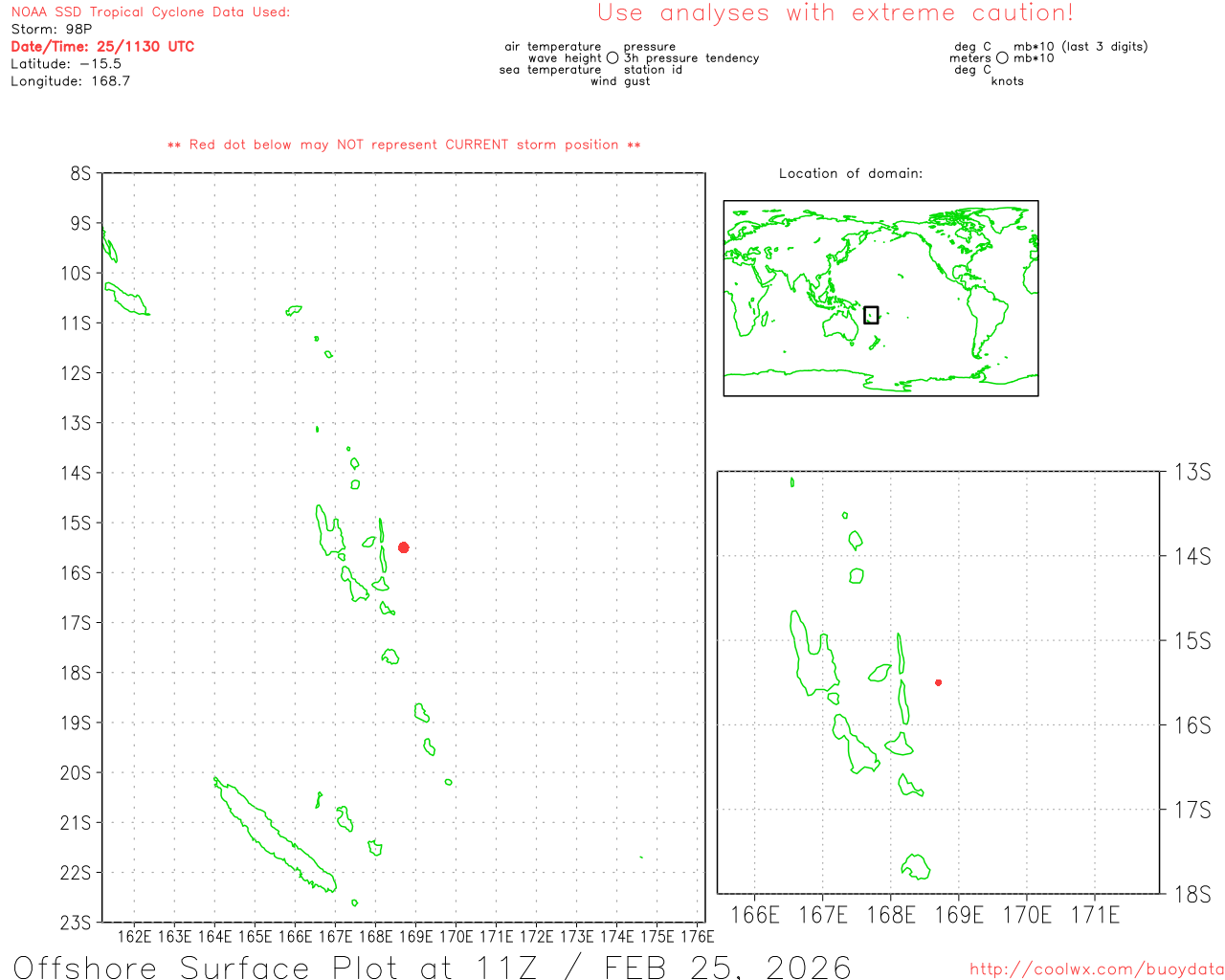Screen dimensions: 1225x980
Task: Click the "Use analyses with extreme caution!" heading
Action: pos(835,13)
